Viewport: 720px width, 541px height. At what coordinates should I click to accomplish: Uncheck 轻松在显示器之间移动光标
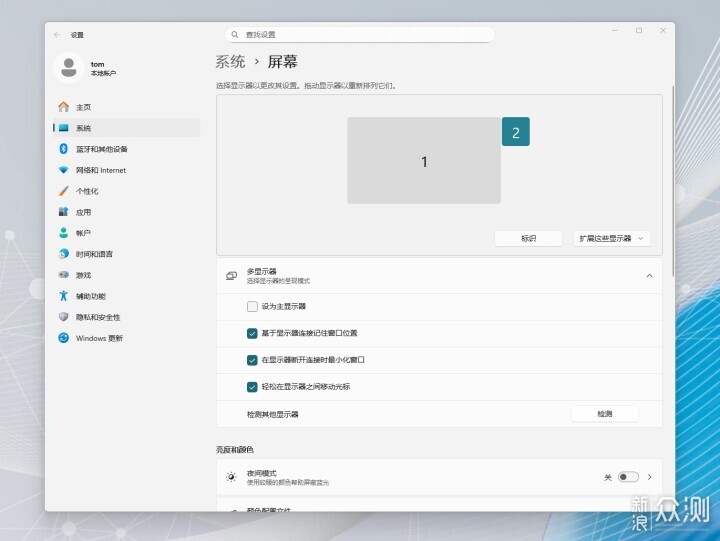click(x=252, y=387)
